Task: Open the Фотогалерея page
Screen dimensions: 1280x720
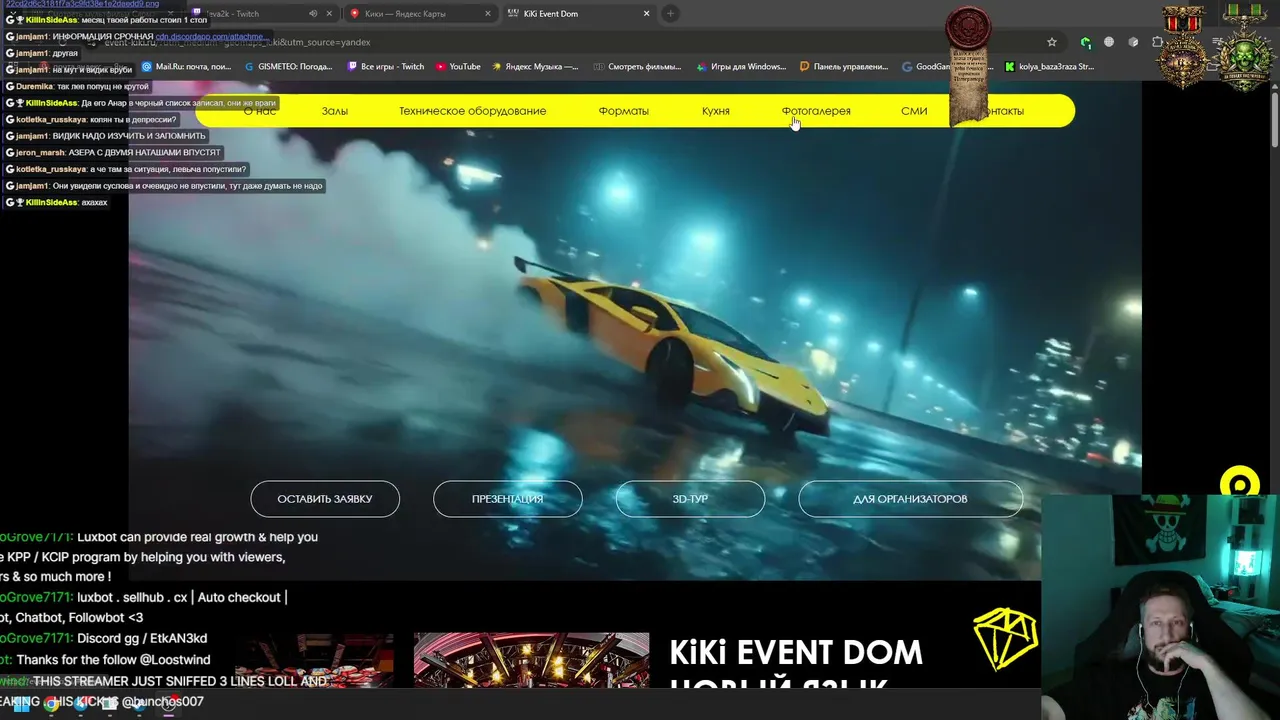Action: (x=816, y=111)
